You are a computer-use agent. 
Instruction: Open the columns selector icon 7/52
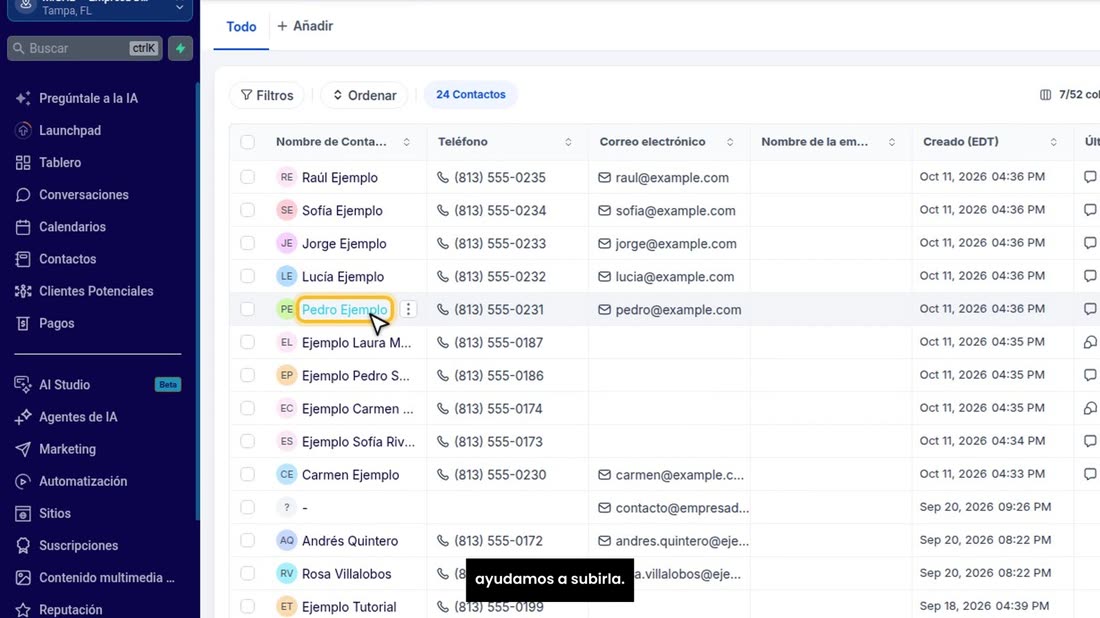point(1045,95)
